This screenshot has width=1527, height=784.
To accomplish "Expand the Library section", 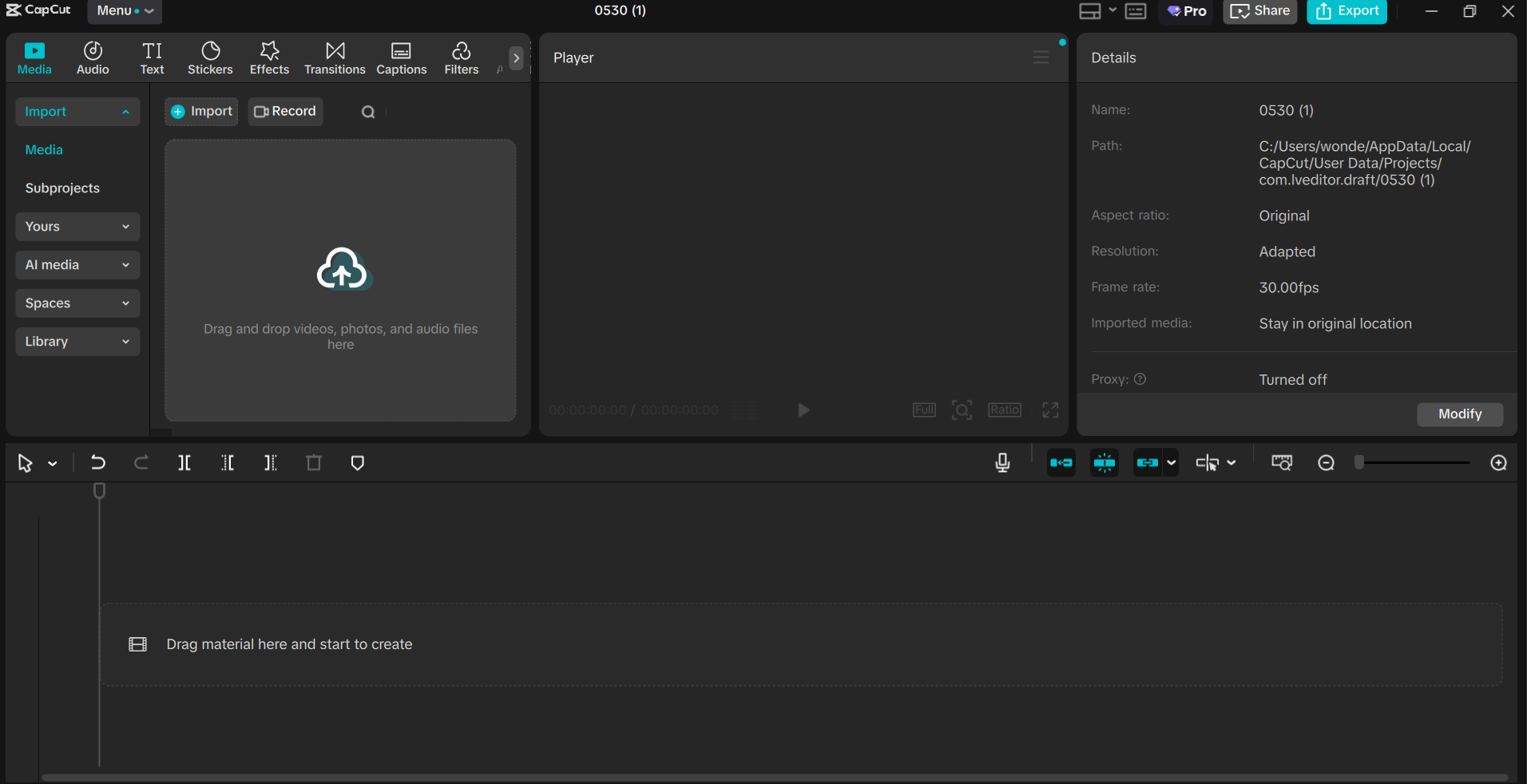I will point(77,342).
